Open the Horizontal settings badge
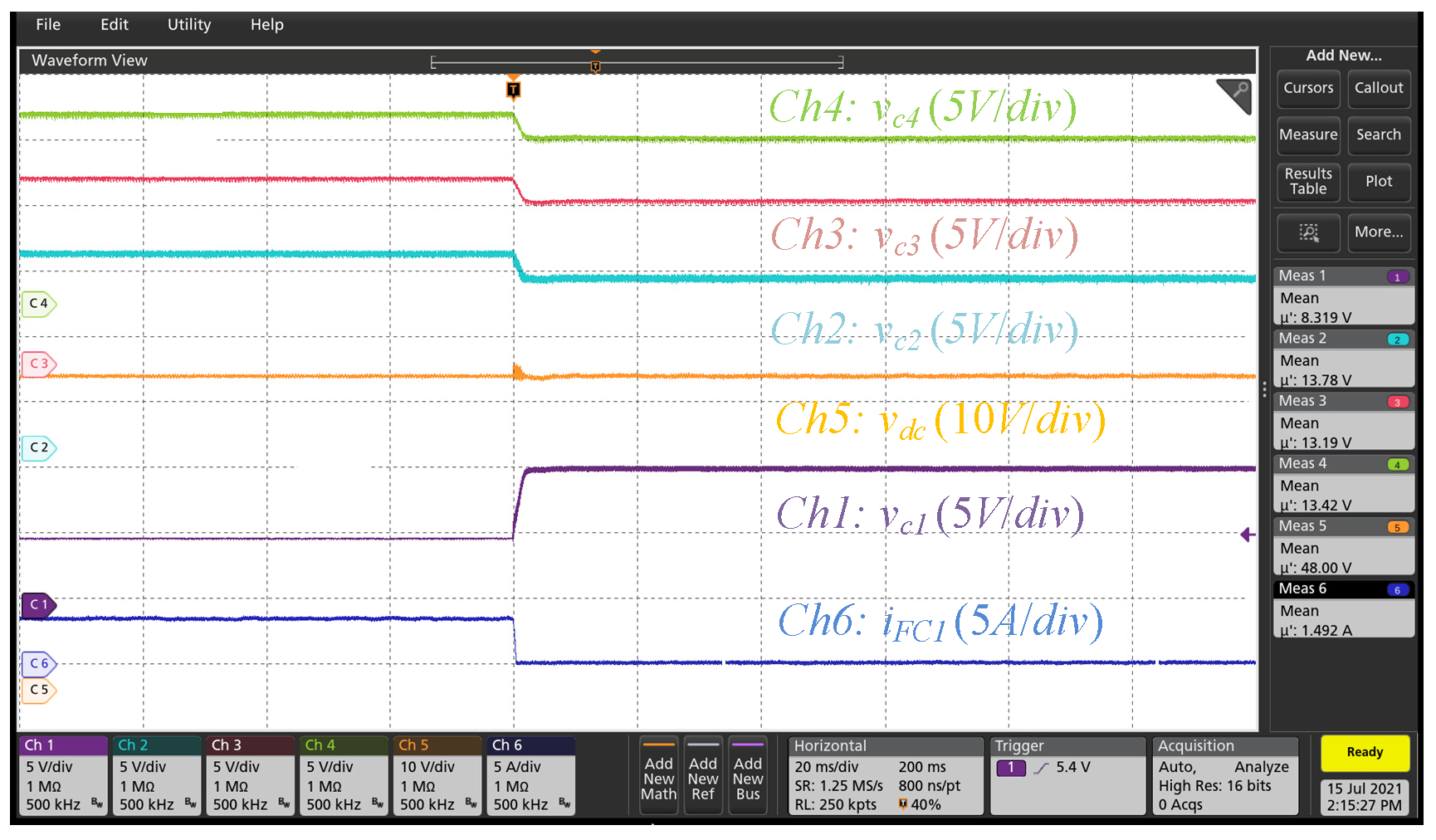The height and width of the screenshot is (840, 1436). tap(885, 775)
